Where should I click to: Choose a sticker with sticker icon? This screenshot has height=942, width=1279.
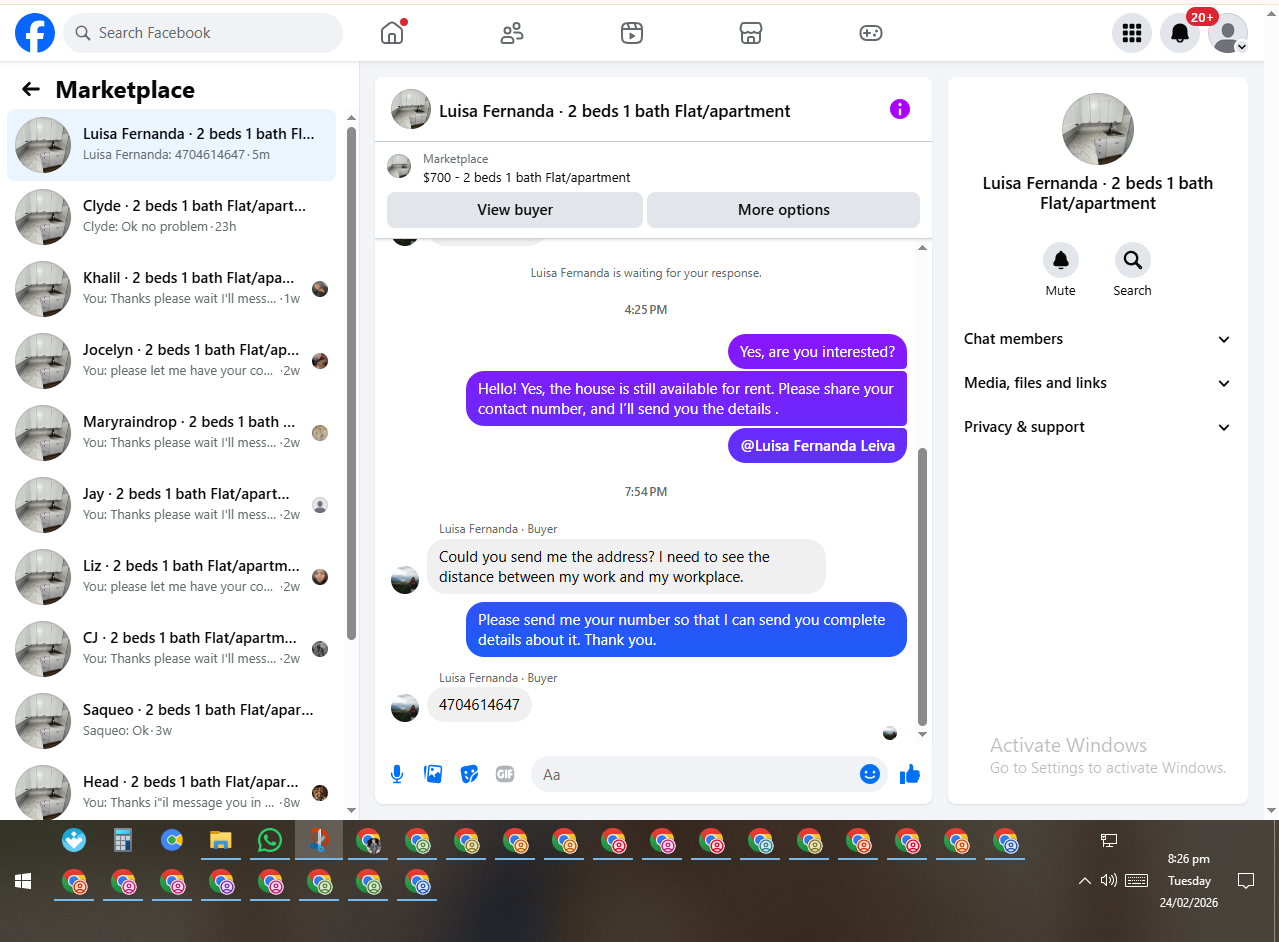[x=469, y=774]
